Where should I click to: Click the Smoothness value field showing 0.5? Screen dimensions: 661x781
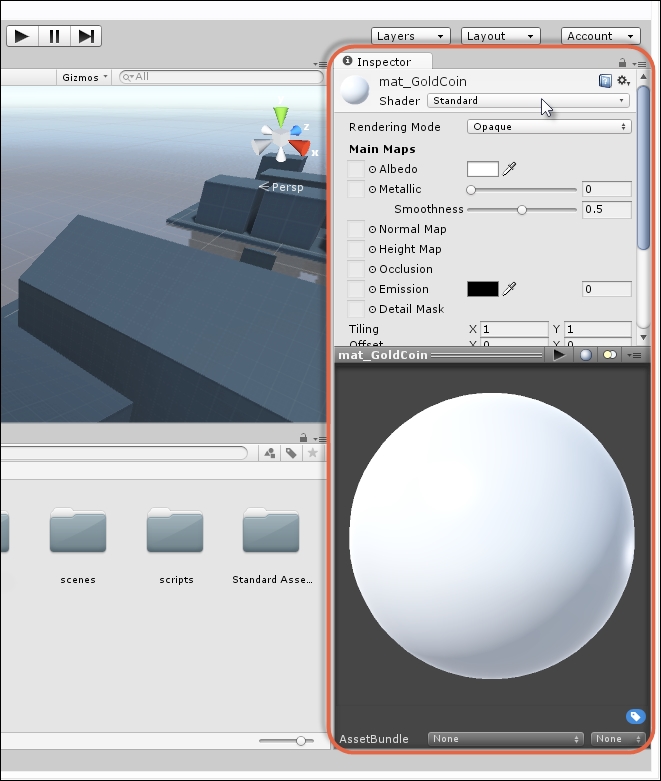[607, 209]
